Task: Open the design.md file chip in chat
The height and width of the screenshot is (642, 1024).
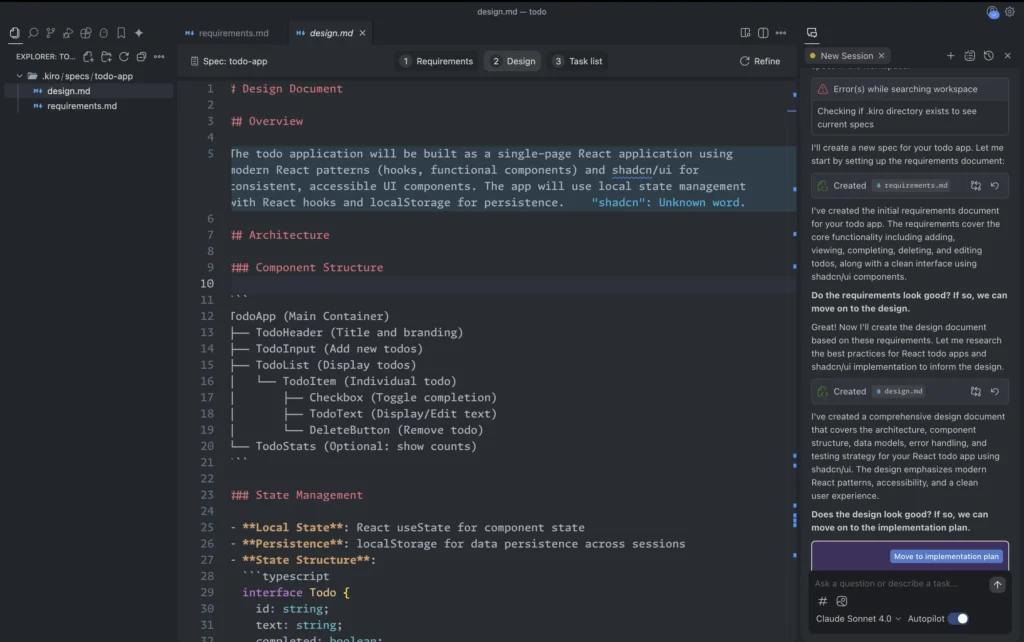Action: point(899,391)
